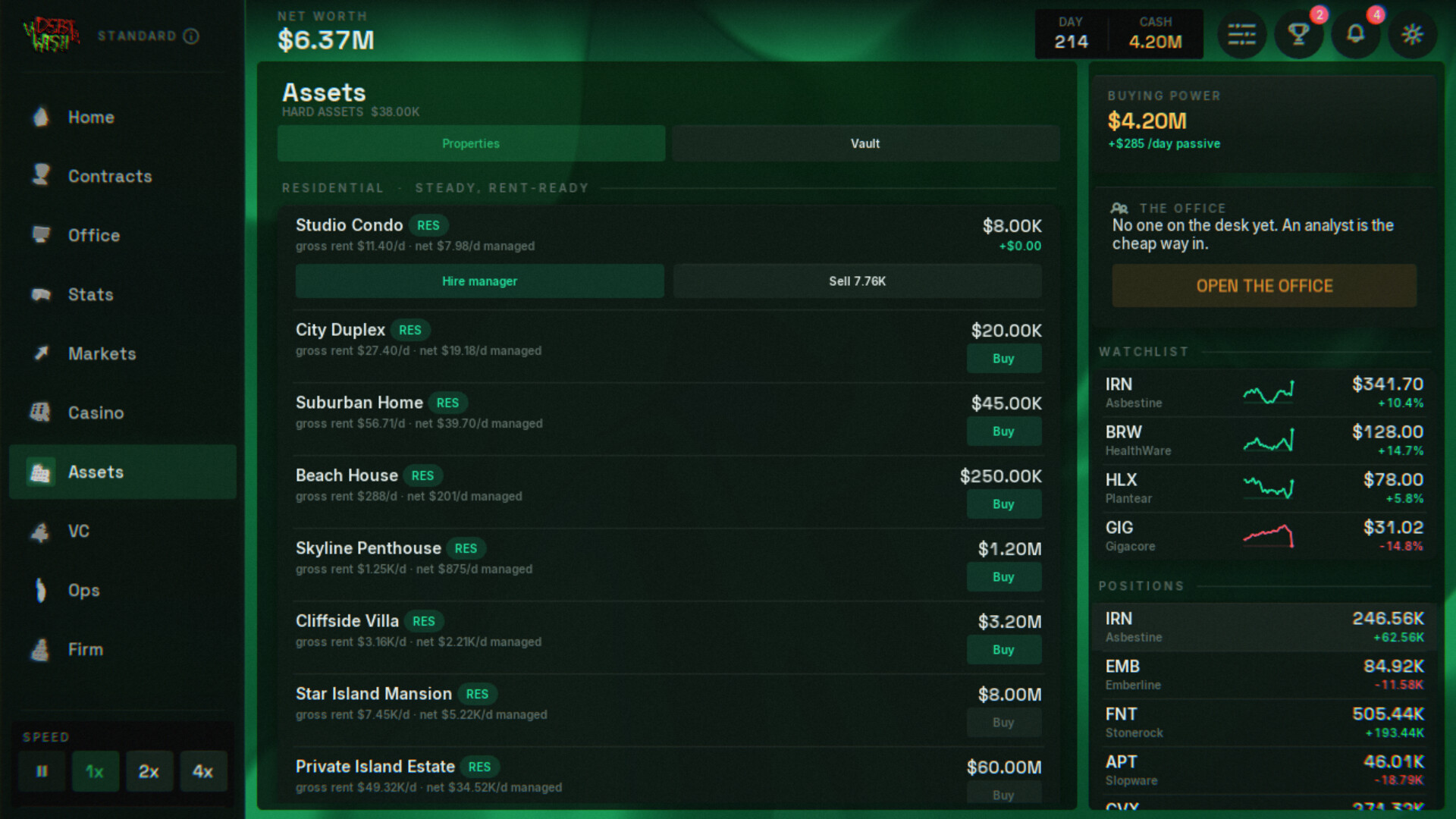The width and height of the screenshot is (1456, 819).
Task: Click the Cash 4.20M display
Action: click(1155, 34)
